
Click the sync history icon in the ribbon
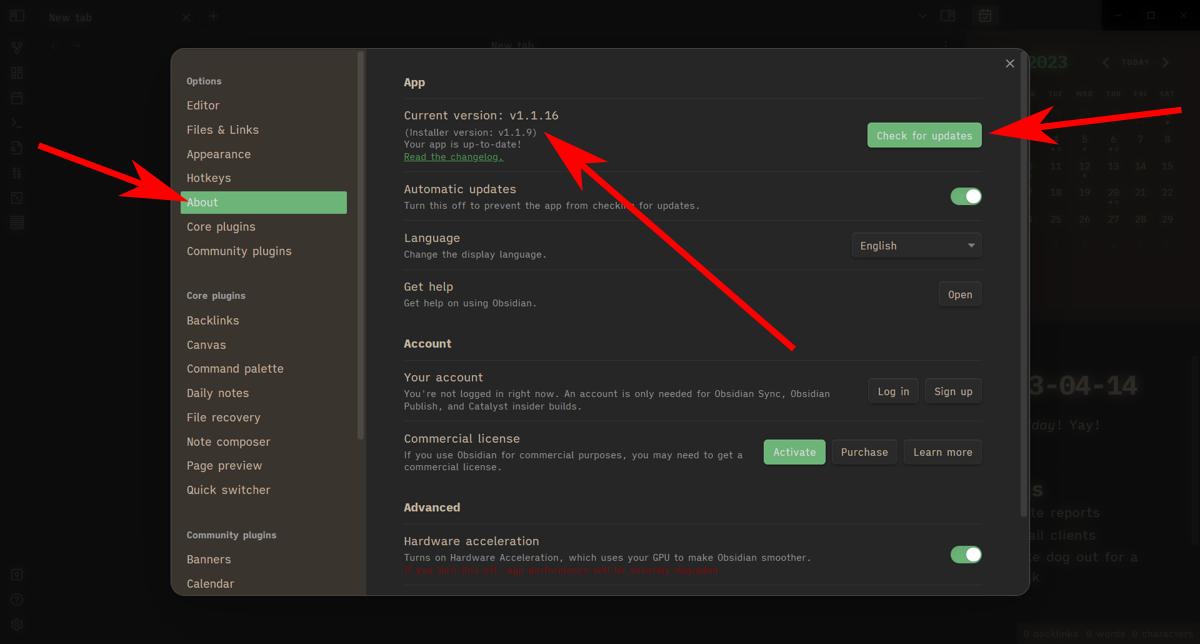(16, 147)
